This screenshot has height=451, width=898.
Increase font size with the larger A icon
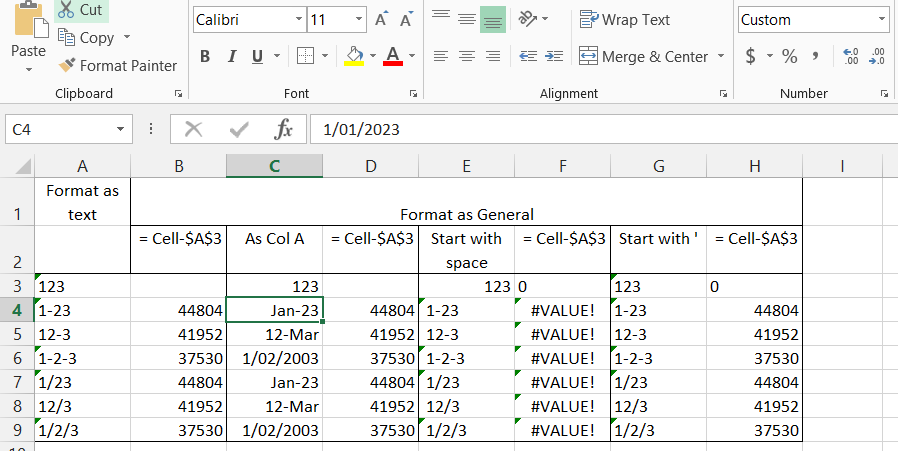coord(382,20)
